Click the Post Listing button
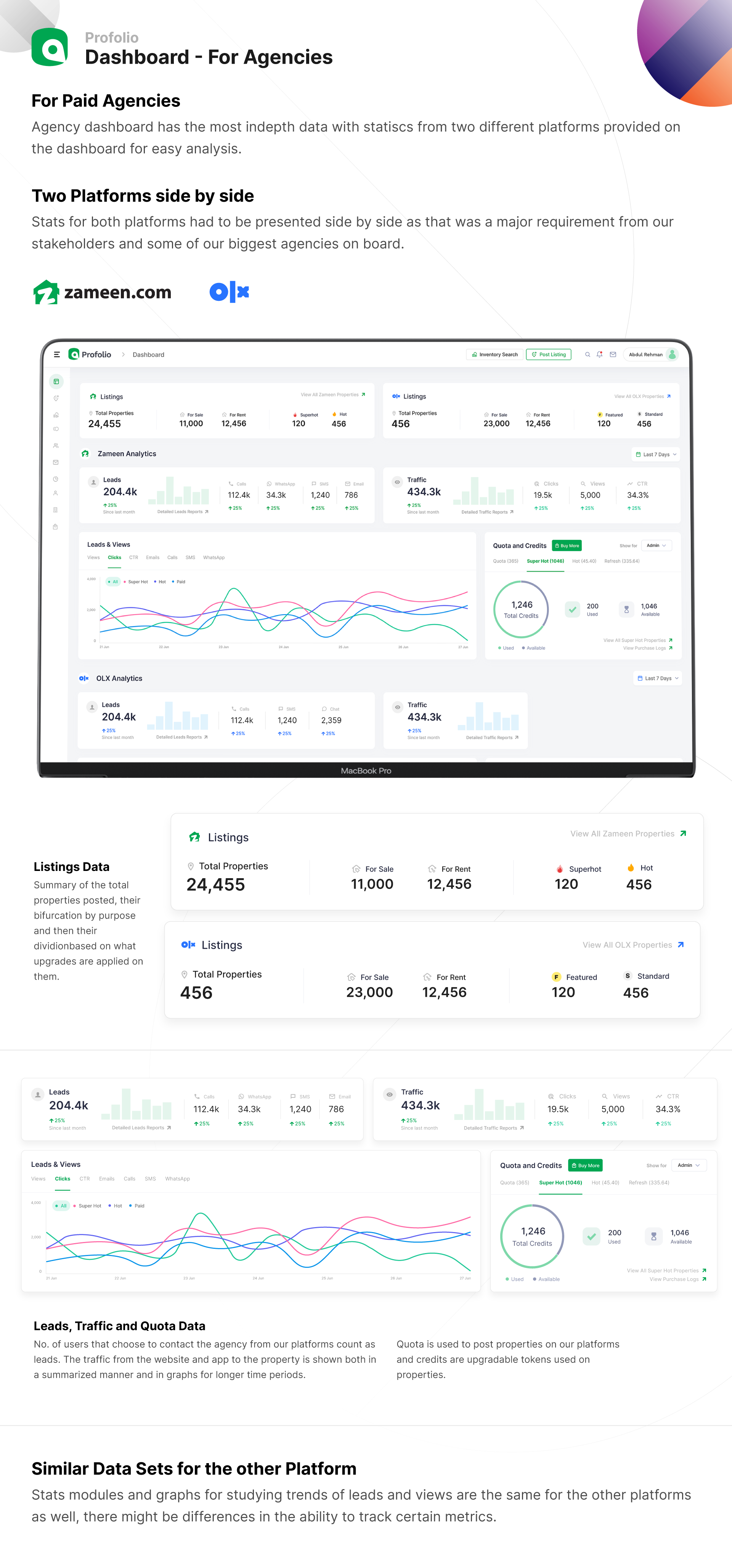 click(x=548, y=354)
